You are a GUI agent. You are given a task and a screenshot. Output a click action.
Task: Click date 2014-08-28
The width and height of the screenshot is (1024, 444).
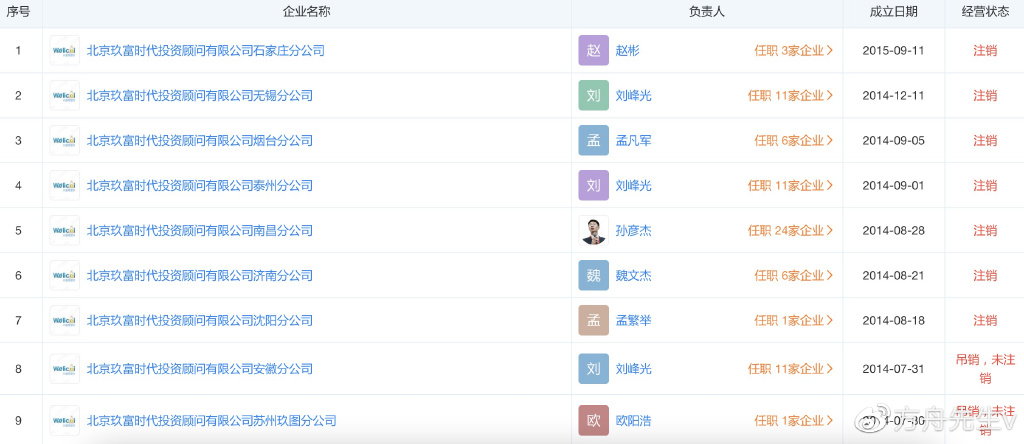tap(893, 230)
